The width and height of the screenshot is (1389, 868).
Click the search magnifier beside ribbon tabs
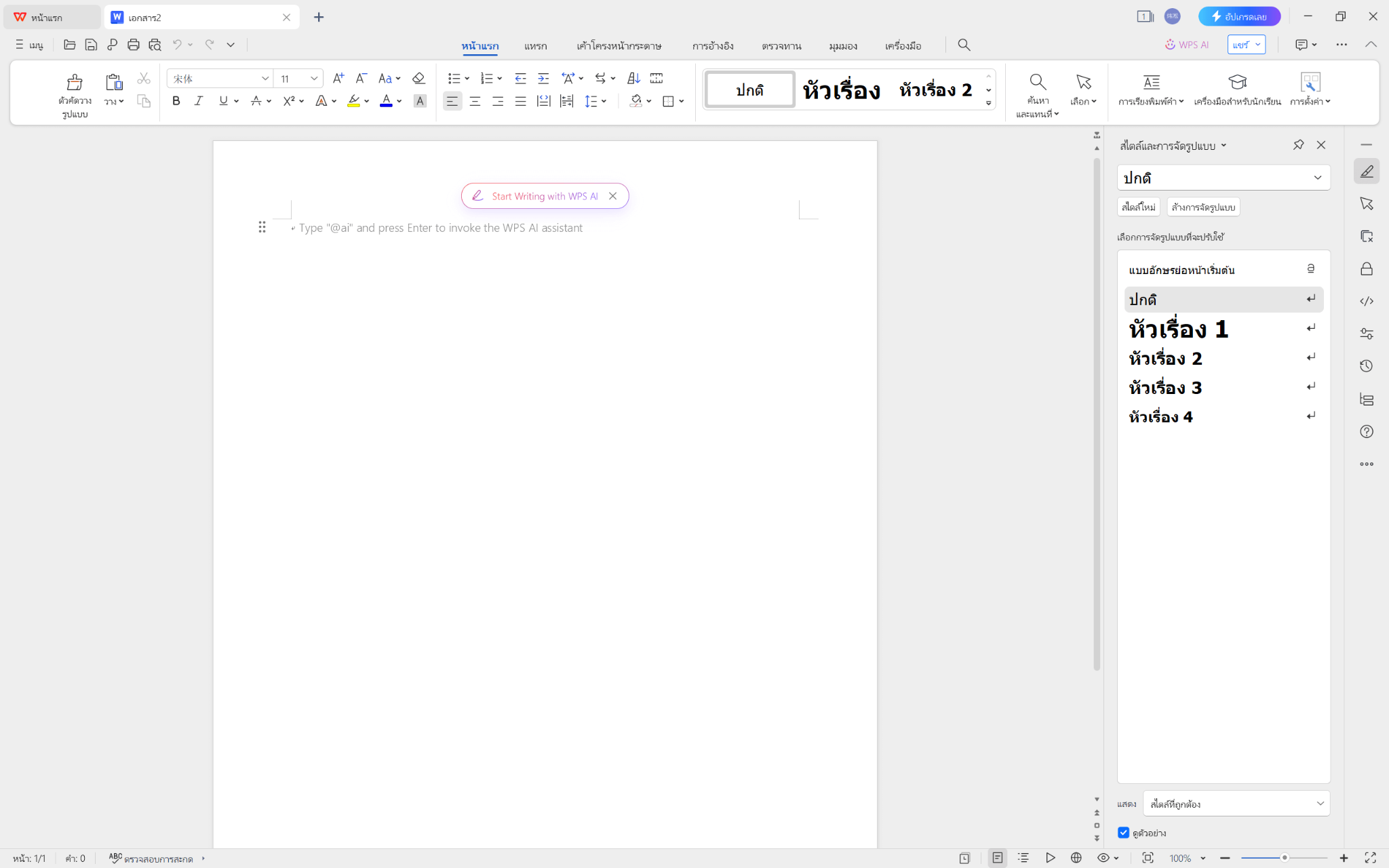(x=964, y=45)
